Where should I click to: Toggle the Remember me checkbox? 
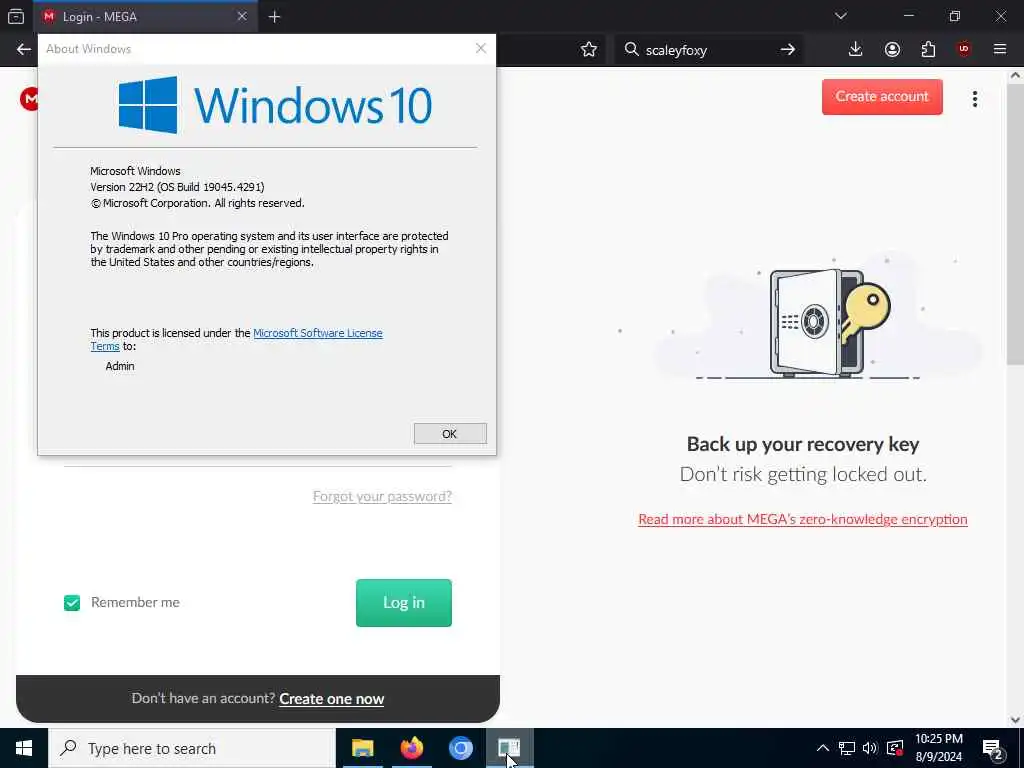[x=72, y=603]
